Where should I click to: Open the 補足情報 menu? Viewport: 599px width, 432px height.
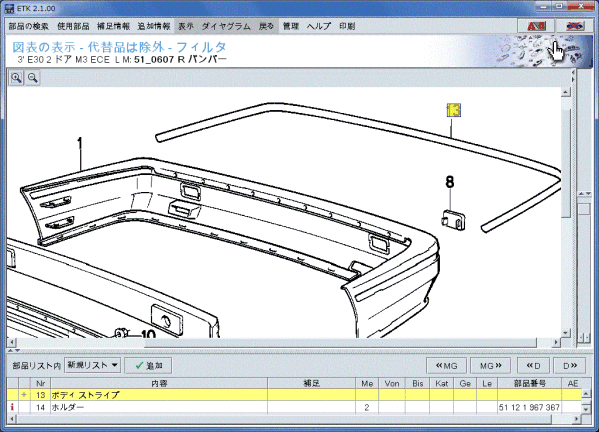pyautogui.click(x=113, y=26)
